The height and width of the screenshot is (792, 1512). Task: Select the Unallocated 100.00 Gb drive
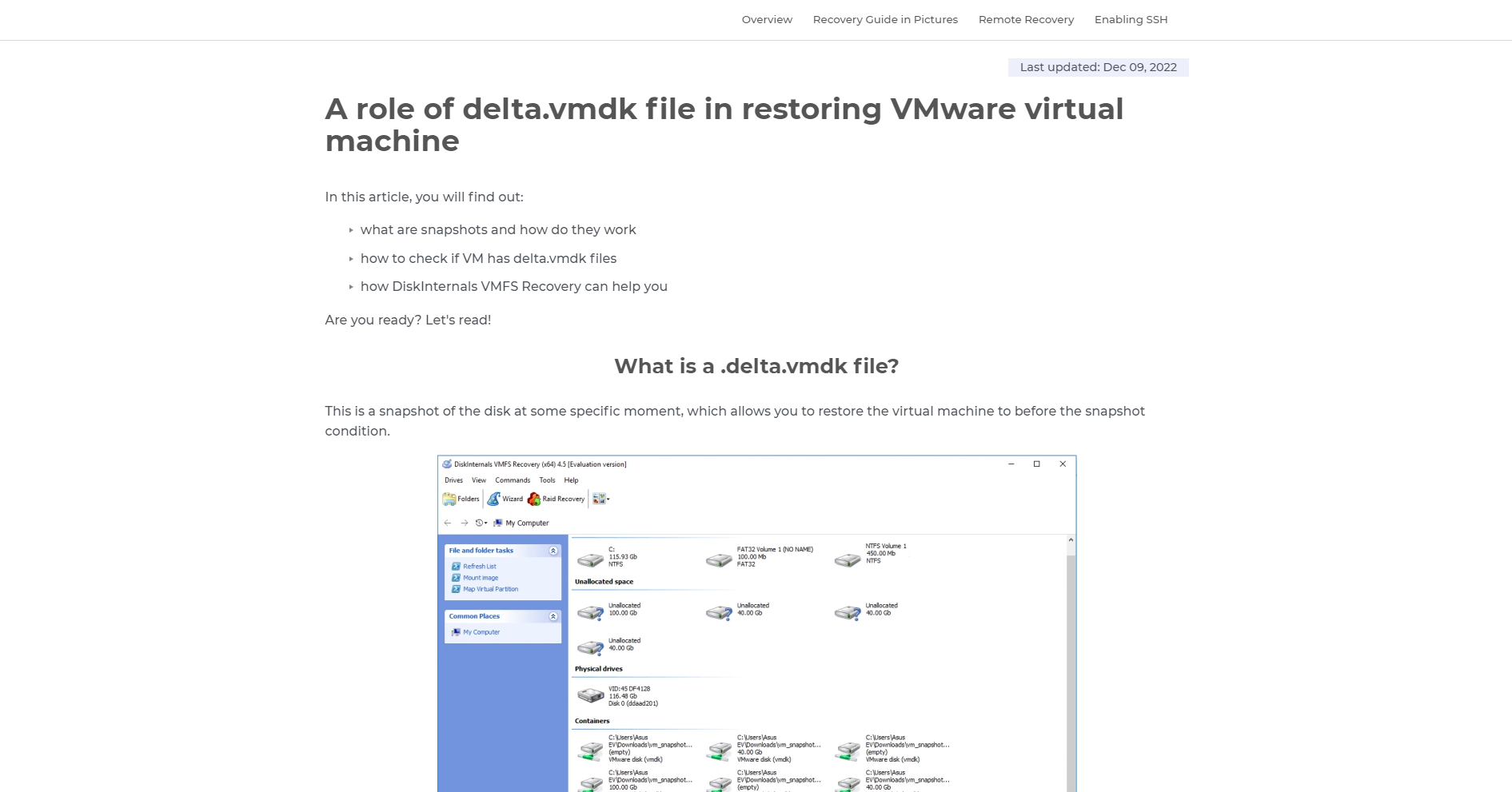pyautogui.click(x=609, y=611)
